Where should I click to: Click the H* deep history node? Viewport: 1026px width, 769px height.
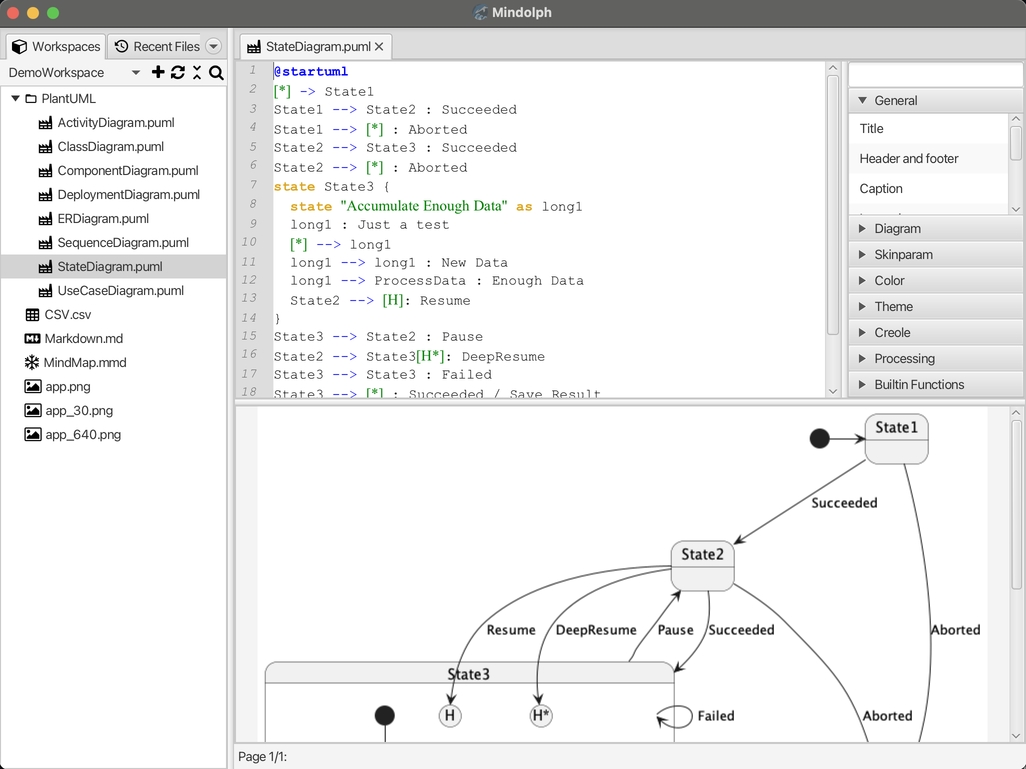(541, 715)
